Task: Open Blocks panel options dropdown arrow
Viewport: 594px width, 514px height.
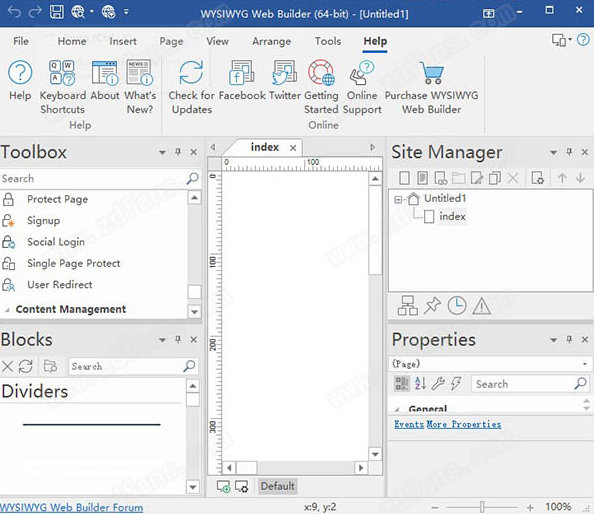Action: pyautogui.click(x=163, y=340)
